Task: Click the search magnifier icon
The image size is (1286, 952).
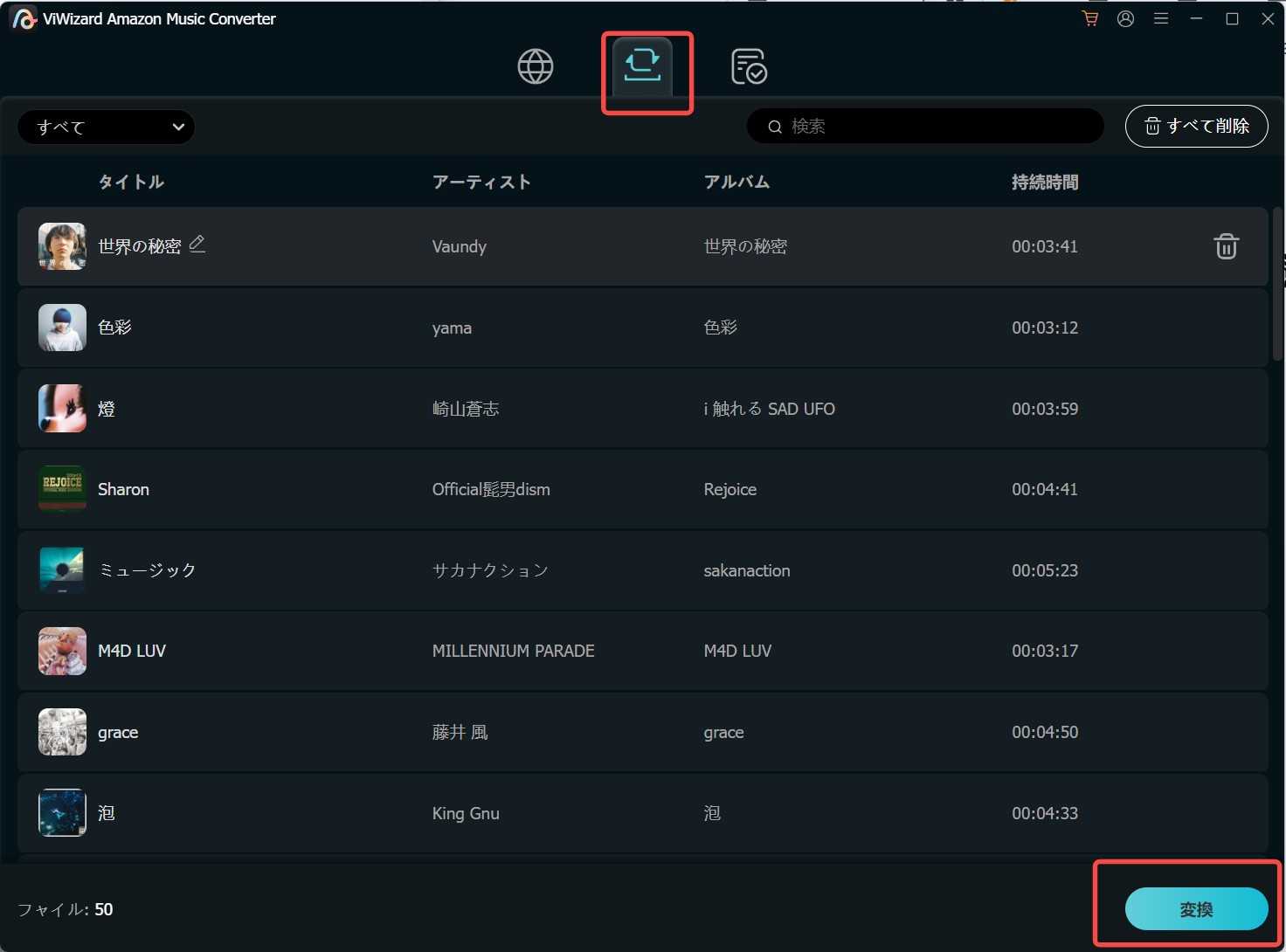Action: [775, 127]
